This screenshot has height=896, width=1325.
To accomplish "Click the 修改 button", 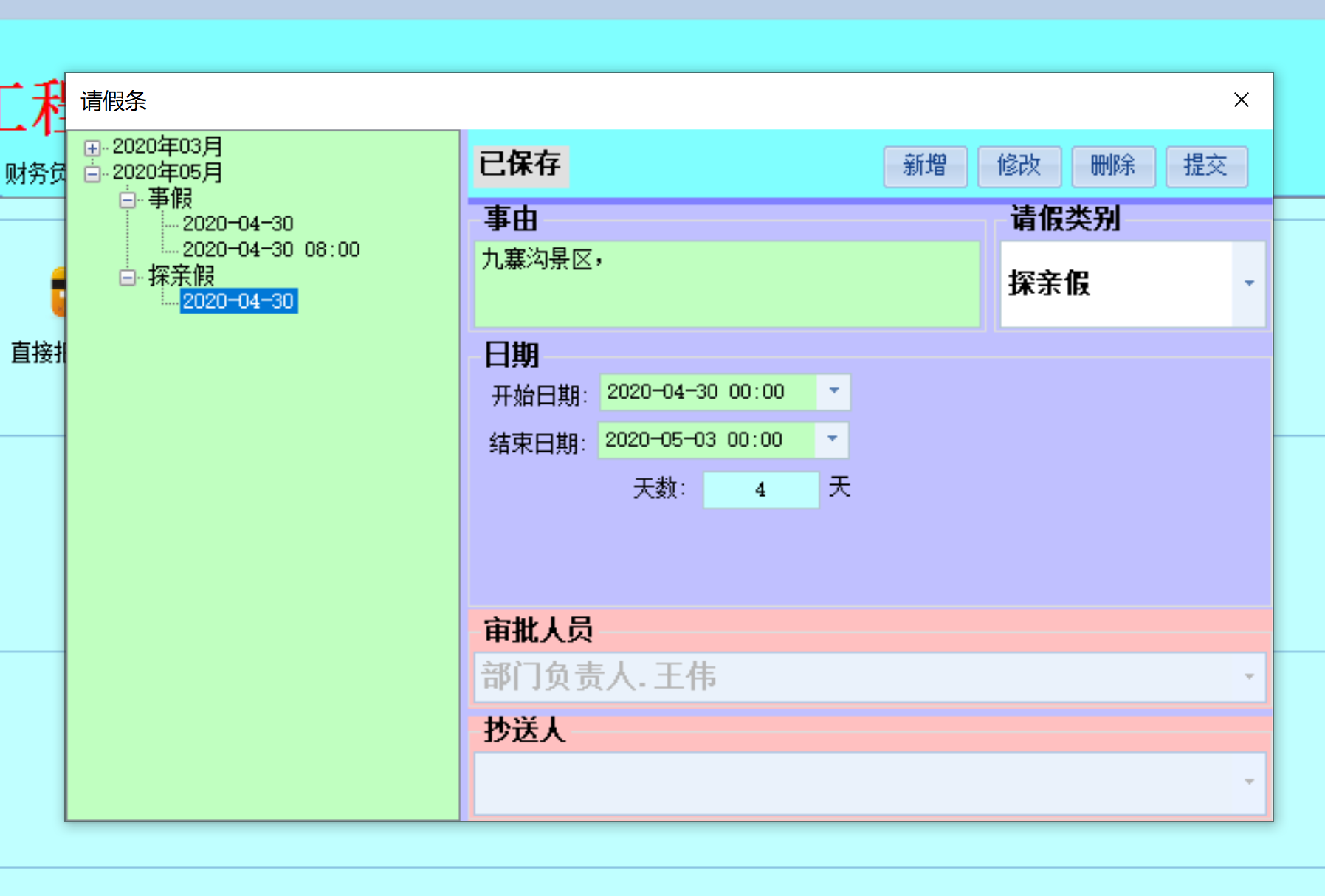I will (x=1019, y=166).
